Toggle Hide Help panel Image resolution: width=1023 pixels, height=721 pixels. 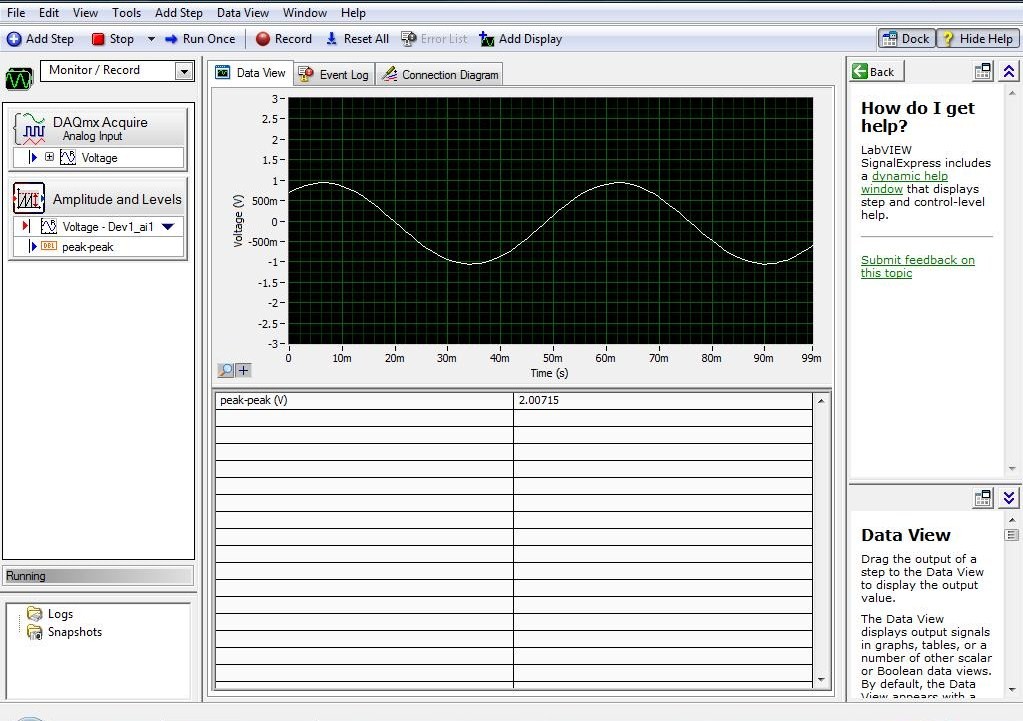tap(979, 39)
